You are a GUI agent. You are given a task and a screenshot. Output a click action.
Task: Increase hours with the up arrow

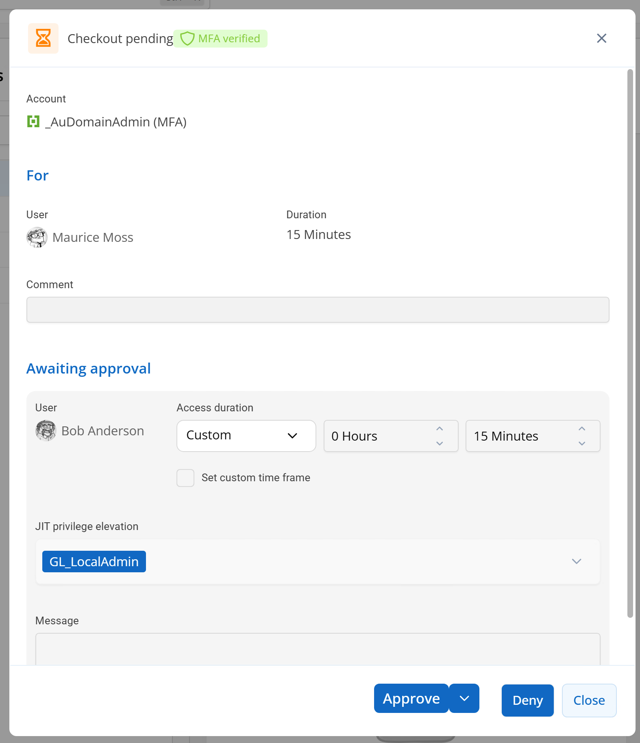tap(440, 428)
